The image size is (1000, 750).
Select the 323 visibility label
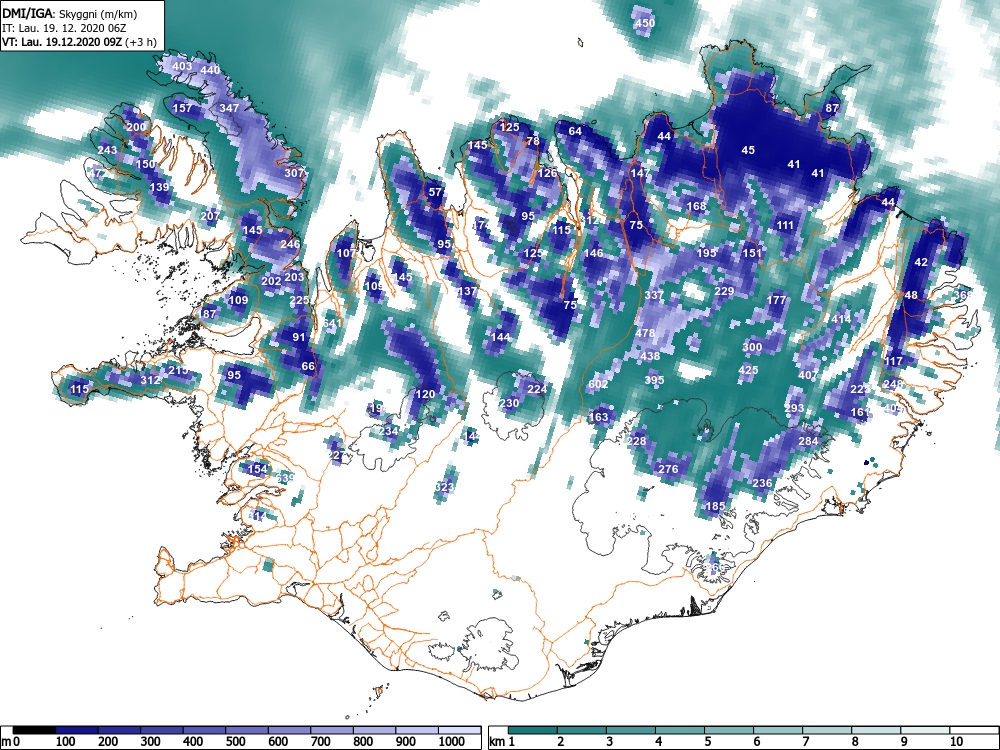[x=444, y=487]
